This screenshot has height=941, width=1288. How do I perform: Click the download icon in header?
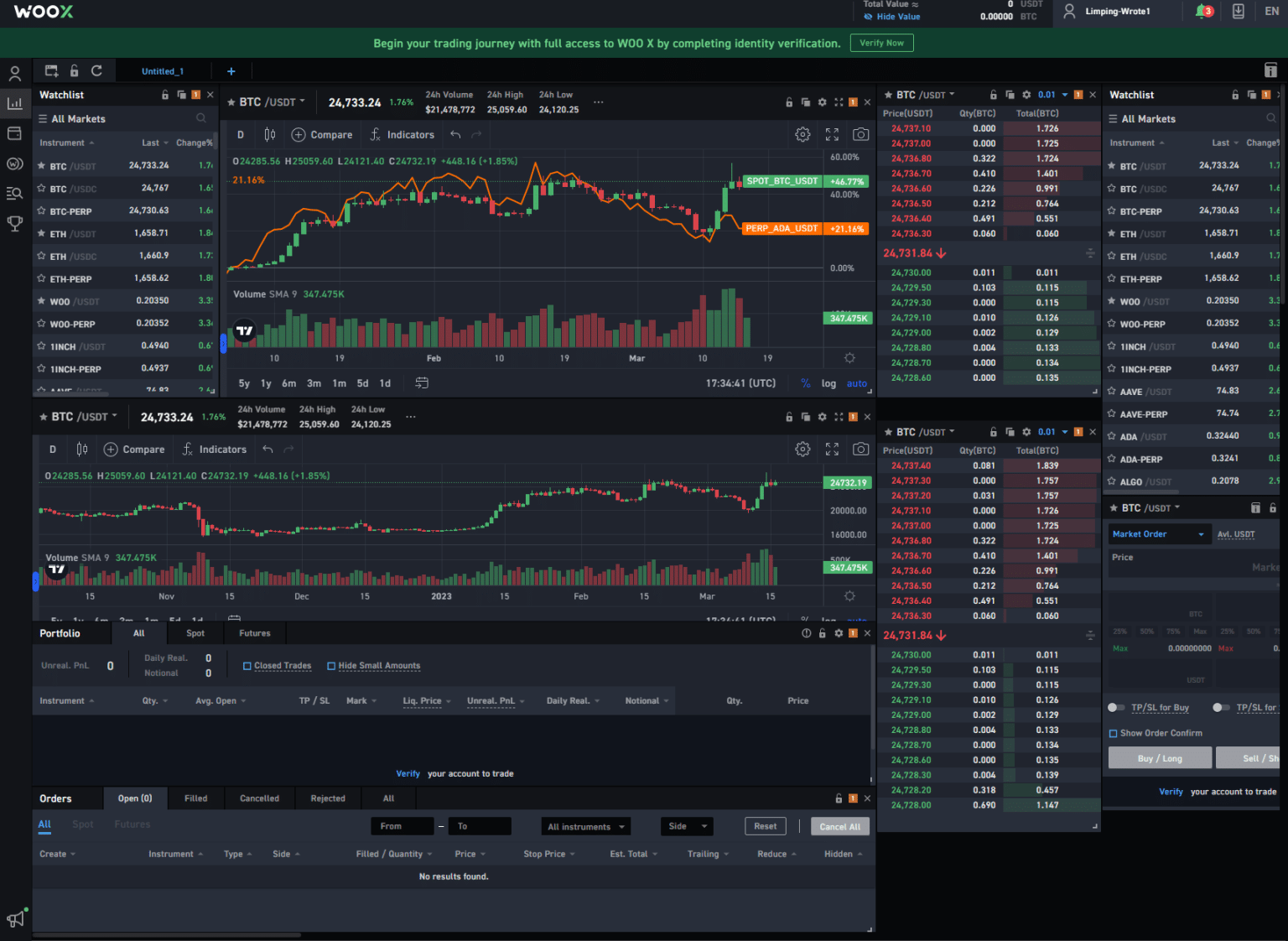click(1239, 12)
